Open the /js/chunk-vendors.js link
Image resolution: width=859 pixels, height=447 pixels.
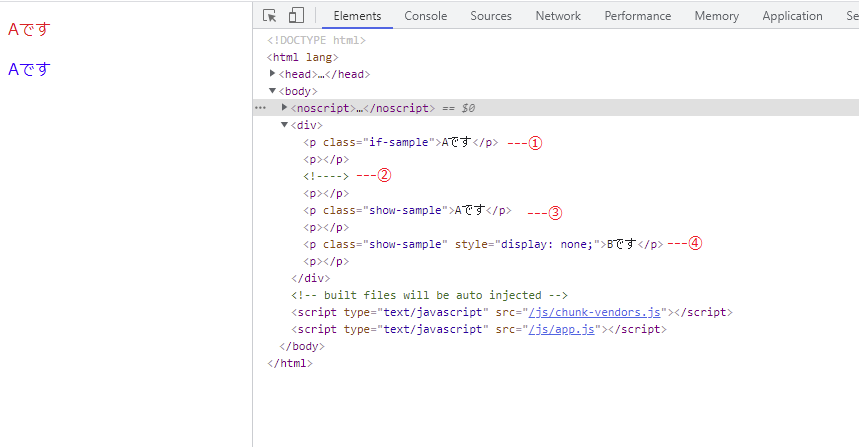pyautogui.click(x=594, y=312)
